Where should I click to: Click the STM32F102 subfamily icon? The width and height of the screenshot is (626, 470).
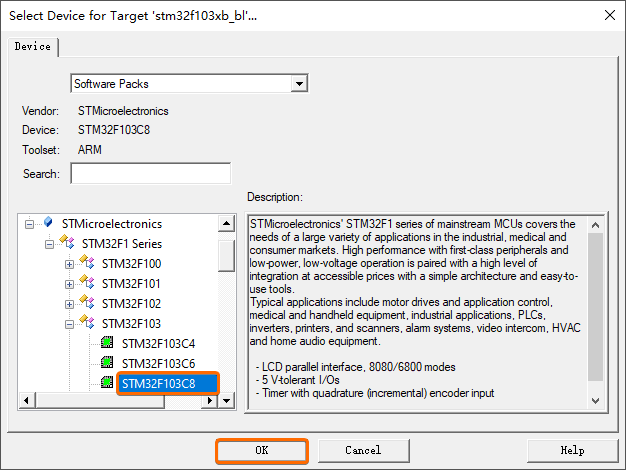[87, 301]
